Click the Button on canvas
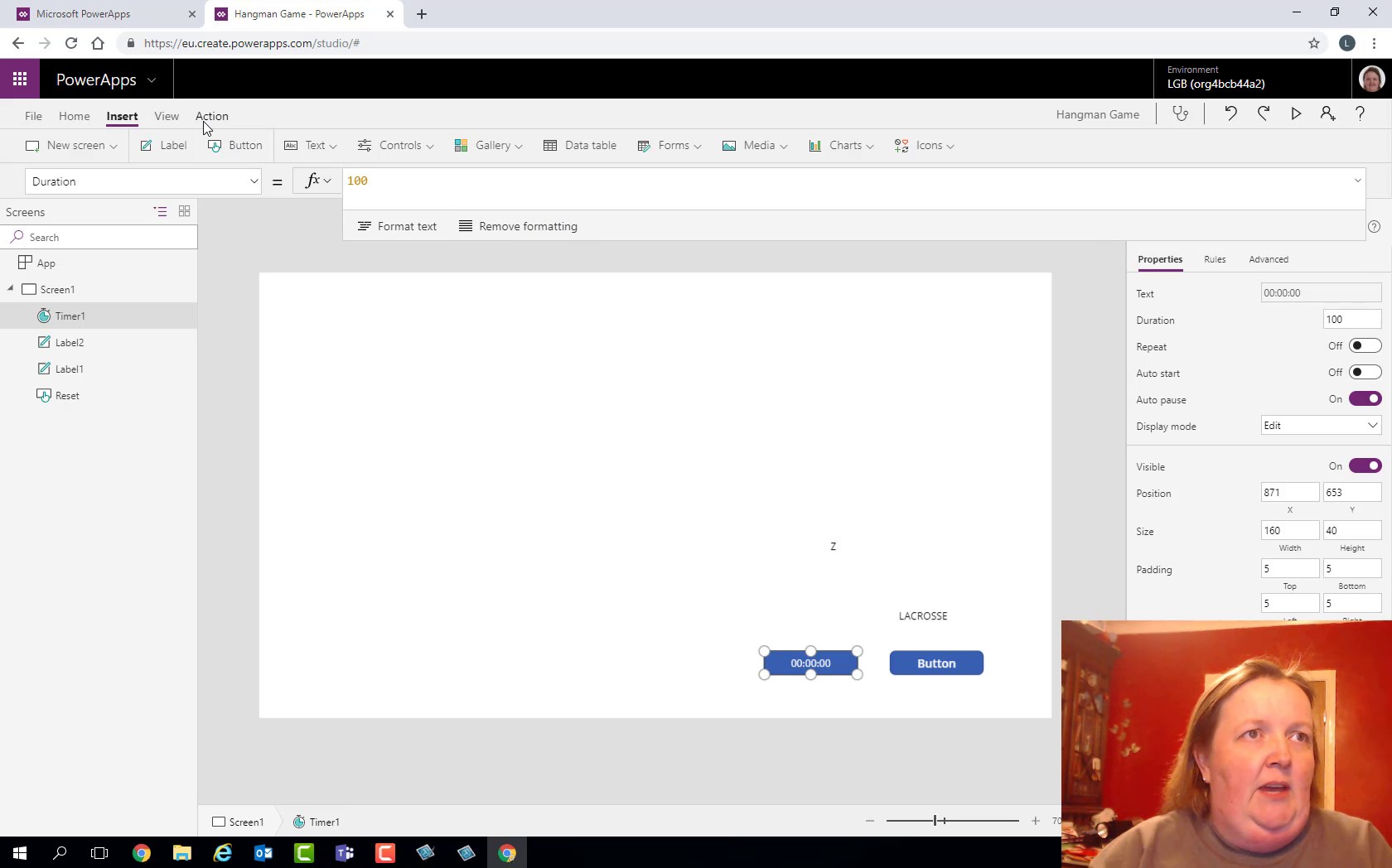 coord(936,663)
